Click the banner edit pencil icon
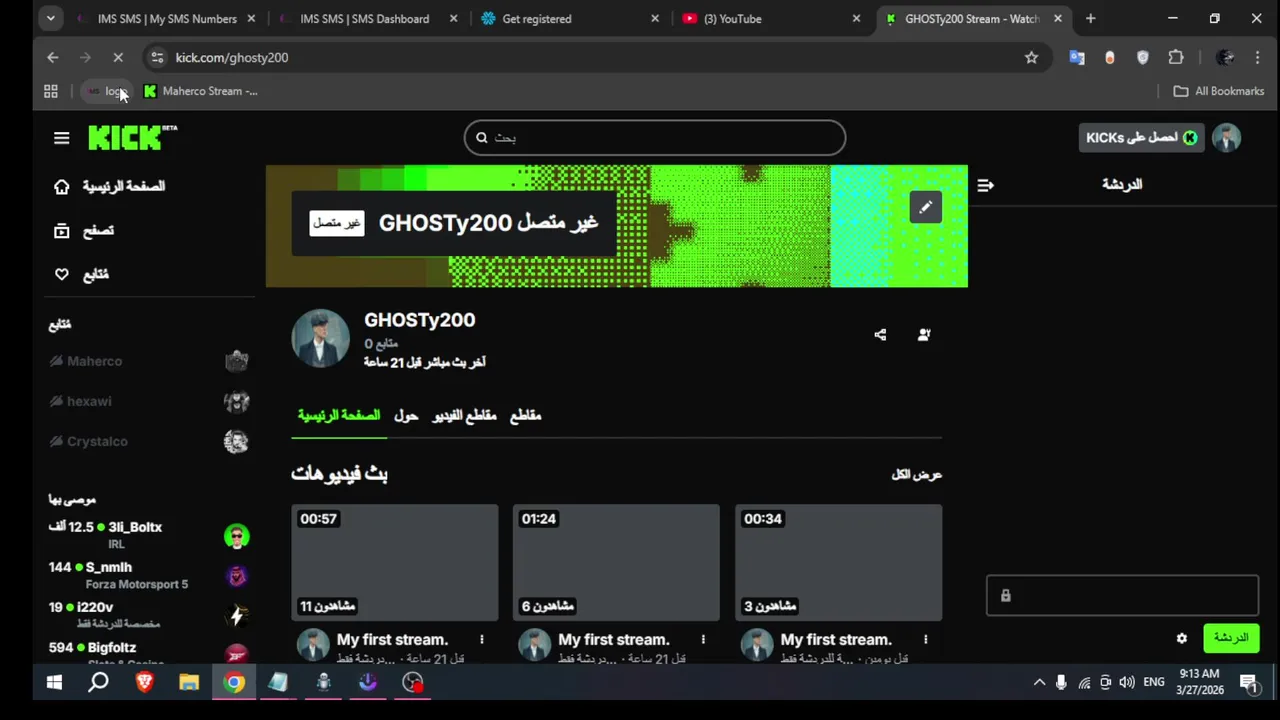 pyautogui.click(x=925, y=207)
